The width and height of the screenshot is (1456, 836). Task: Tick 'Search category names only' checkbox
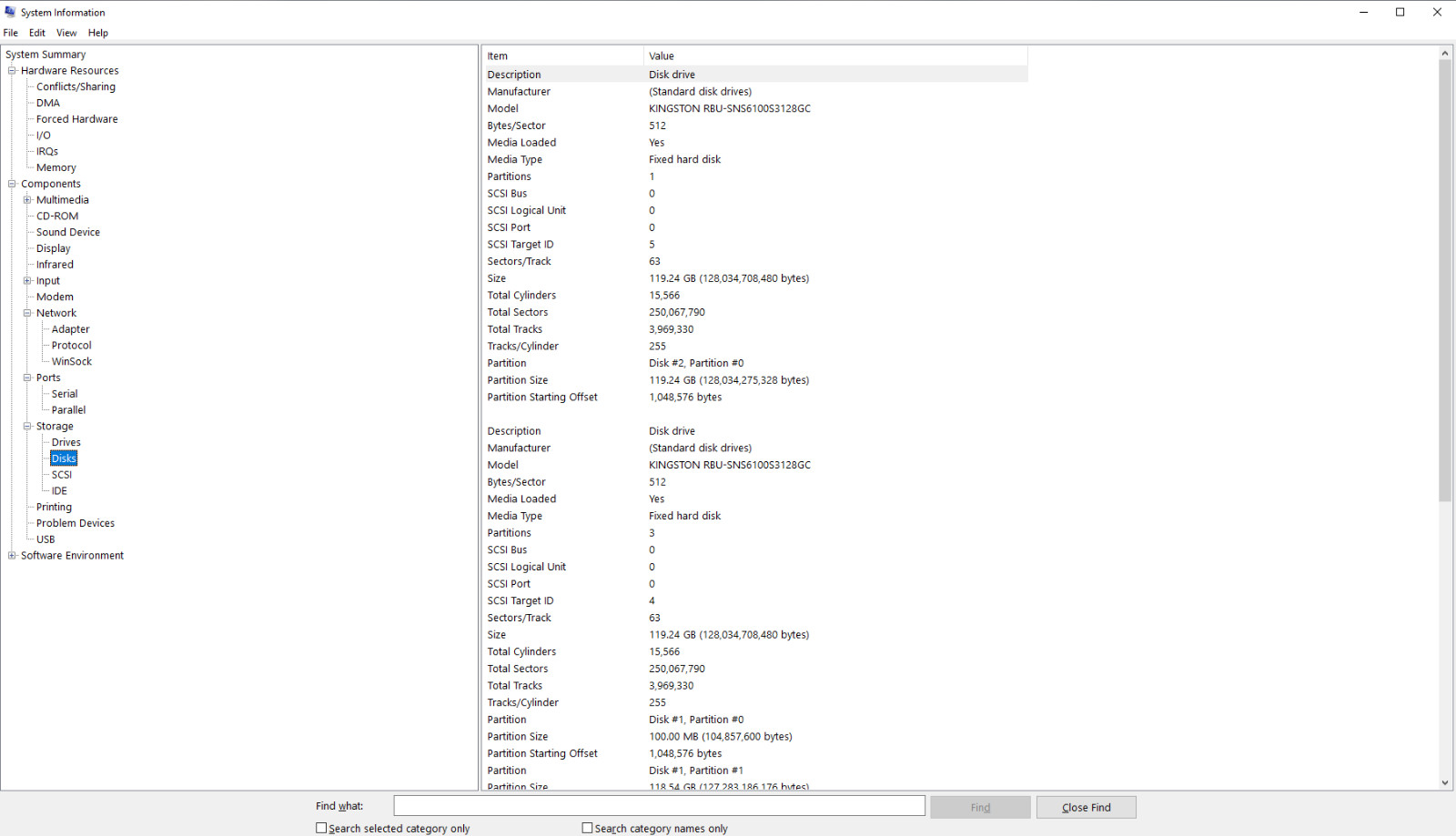pos(587,828)
